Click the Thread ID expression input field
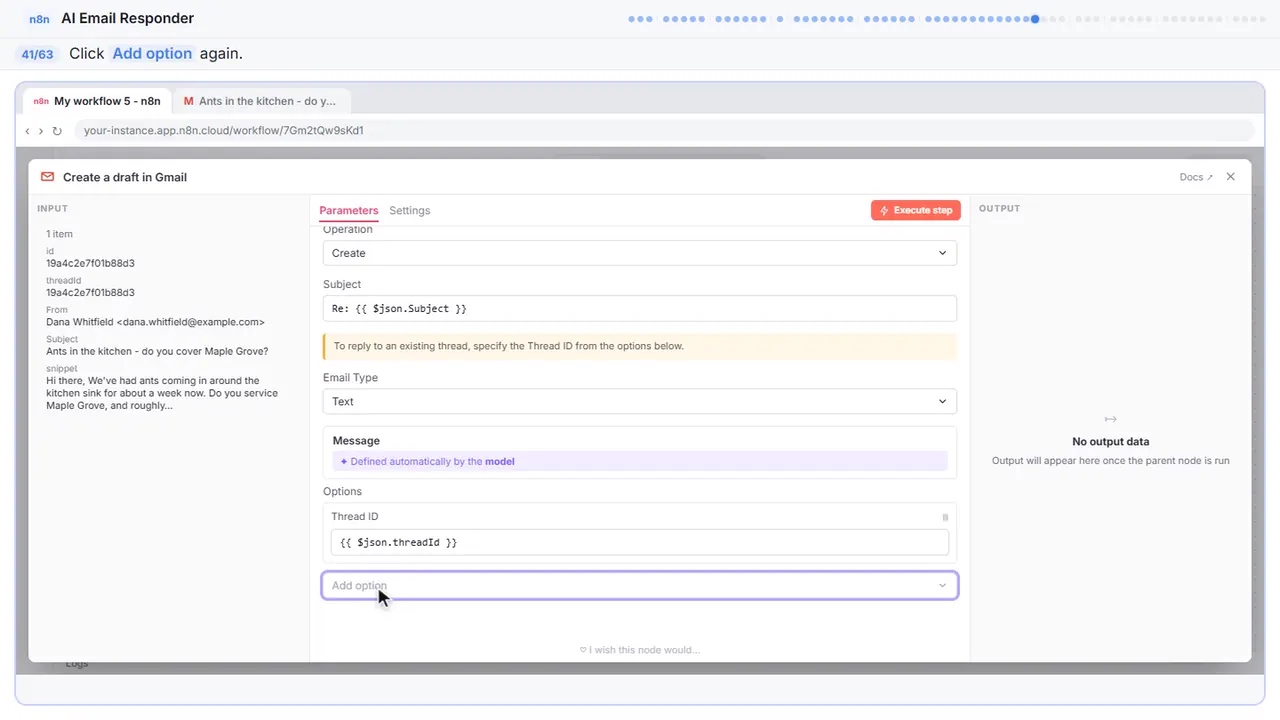Viewport: 1280px width, 720px height. pos(640,542)
